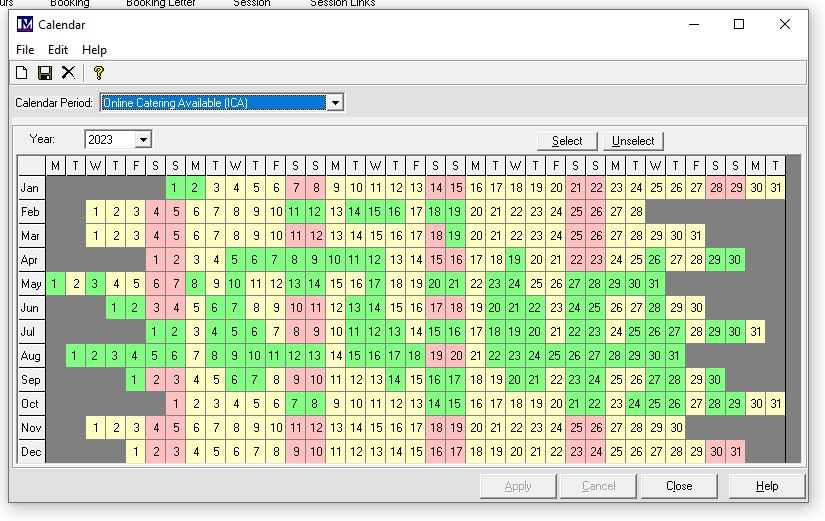Click the greyed Cancel button
Viewport: 825px width, 521px height.
click(598, 486)
